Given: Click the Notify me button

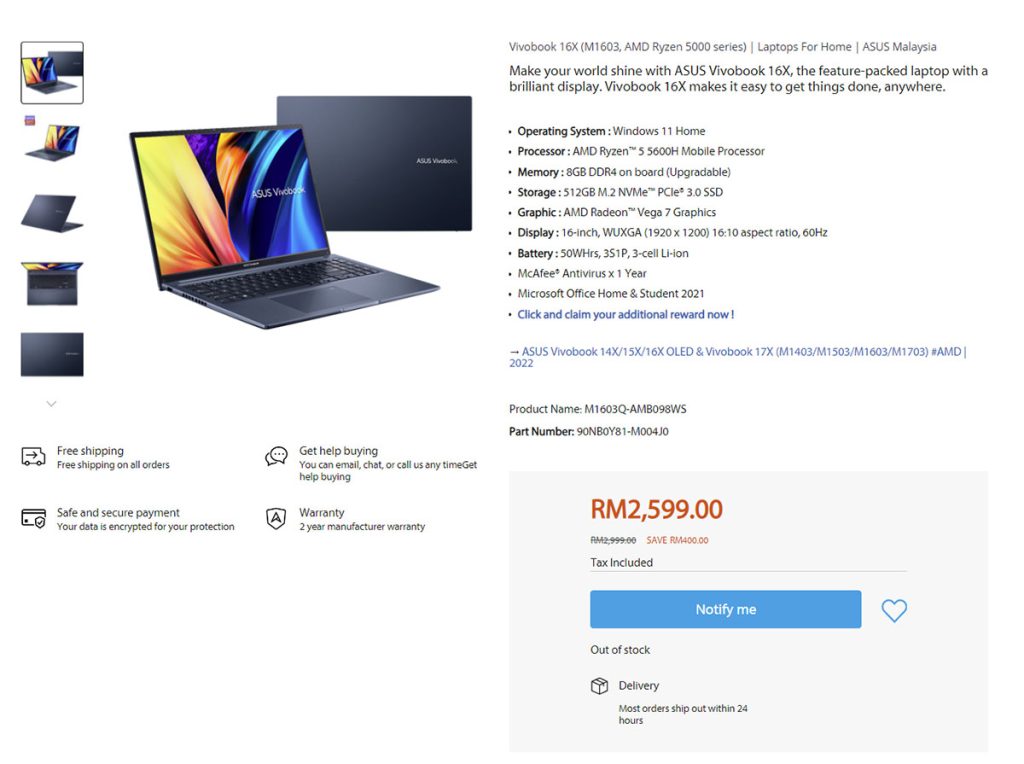Looking at the screenshot, I should [726, 609].
